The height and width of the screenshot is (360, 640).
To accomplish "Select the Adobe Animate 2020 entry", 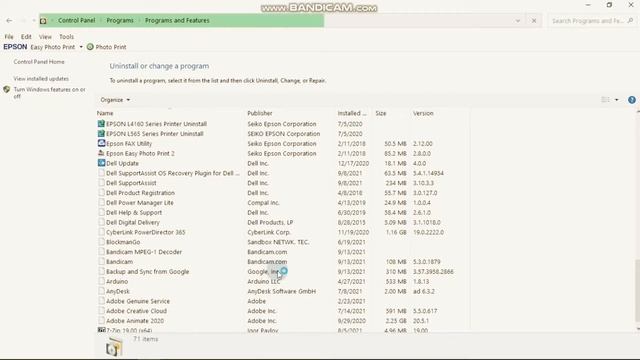I will click(135, 320).
